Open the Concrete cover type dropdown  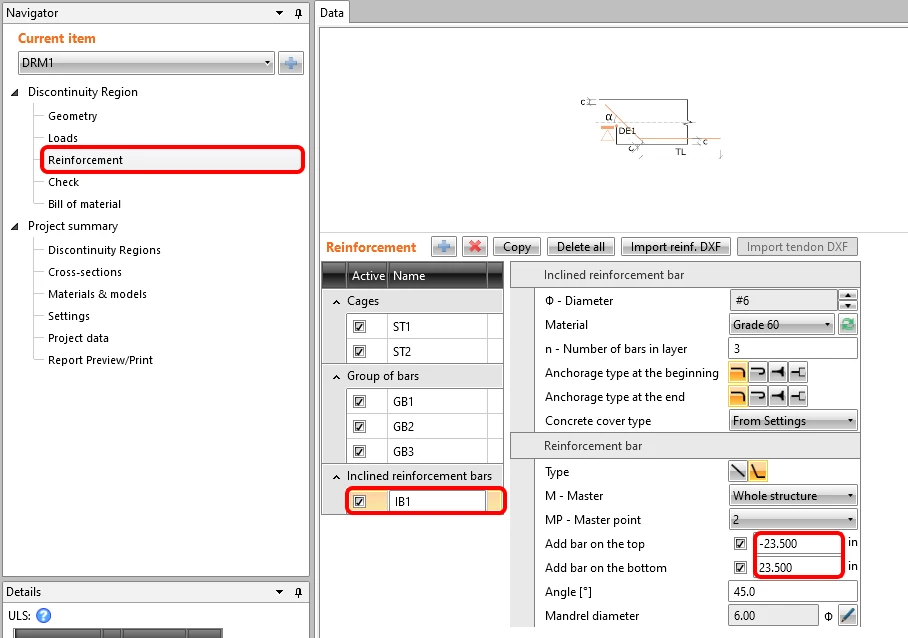(793, 421)
